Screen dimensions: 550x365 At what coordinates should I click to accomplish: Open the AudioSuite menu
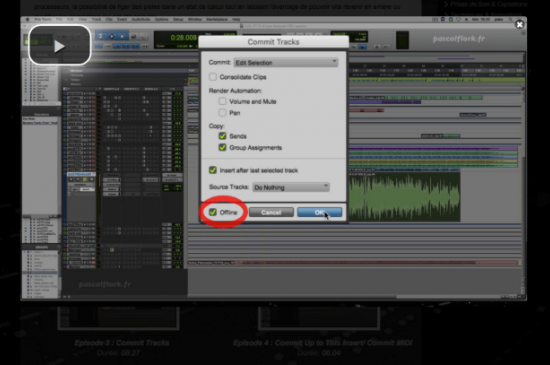click(x=141, y=19)
